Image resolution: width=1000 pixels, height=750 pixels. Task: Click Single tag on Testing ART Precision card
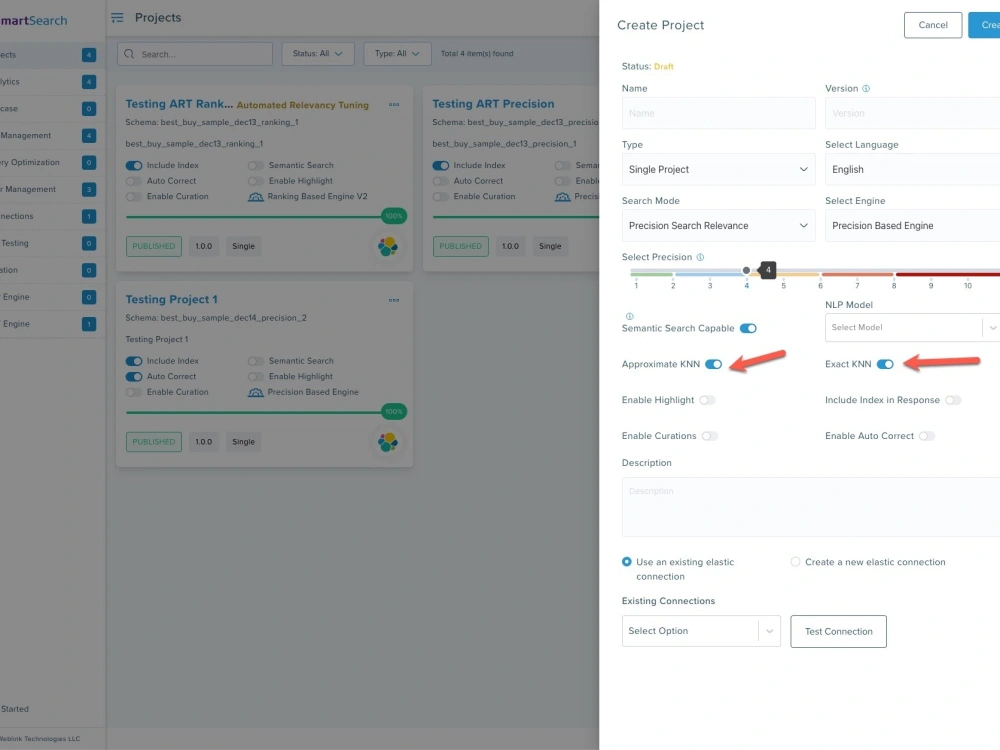pyautogui.click(x=550, y=246)
